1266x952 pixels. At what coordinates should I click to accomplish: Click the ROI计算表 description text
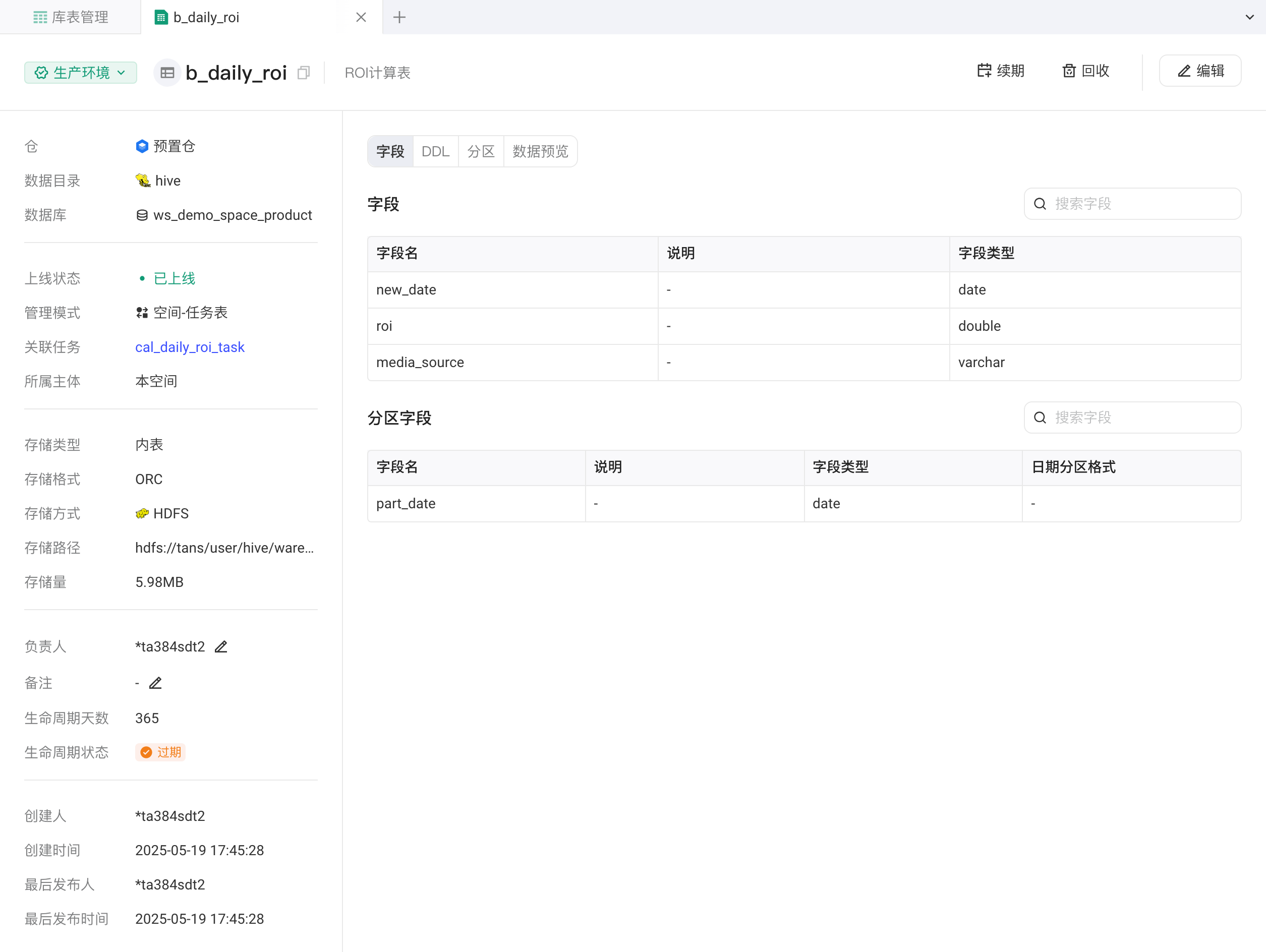[377, 73]
